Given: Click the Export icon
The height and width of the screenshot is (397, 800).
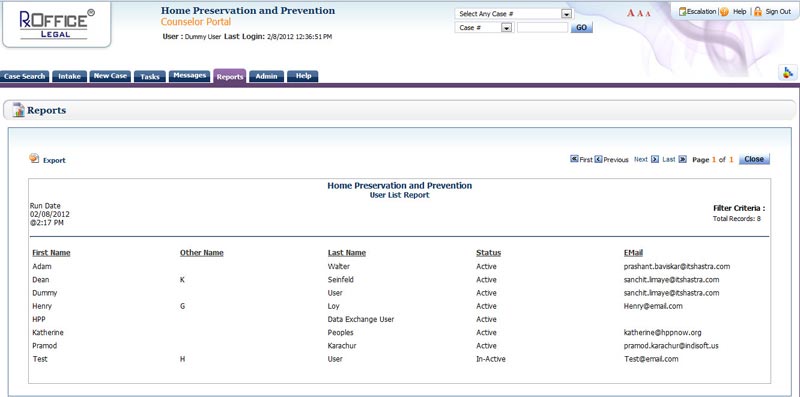Looking at the screenshot, I should click(34, 158).
